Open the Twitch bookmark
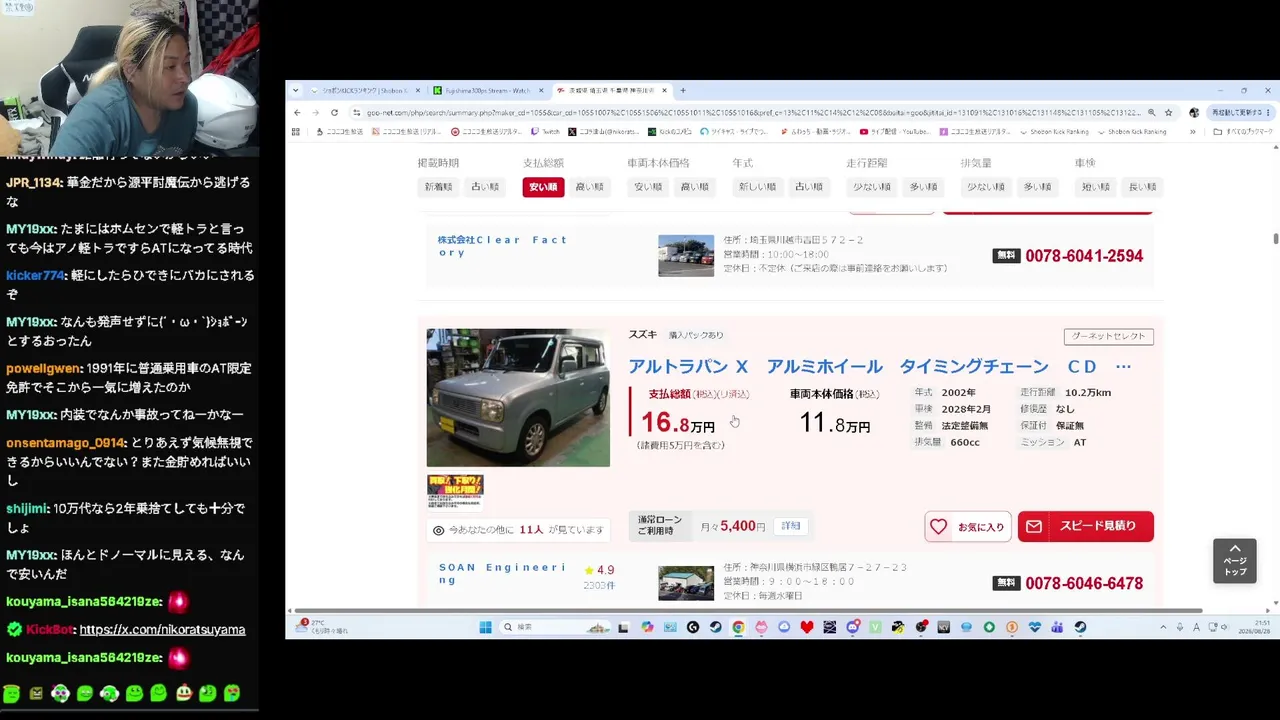The image size is (1280, 720). point(546,131)
